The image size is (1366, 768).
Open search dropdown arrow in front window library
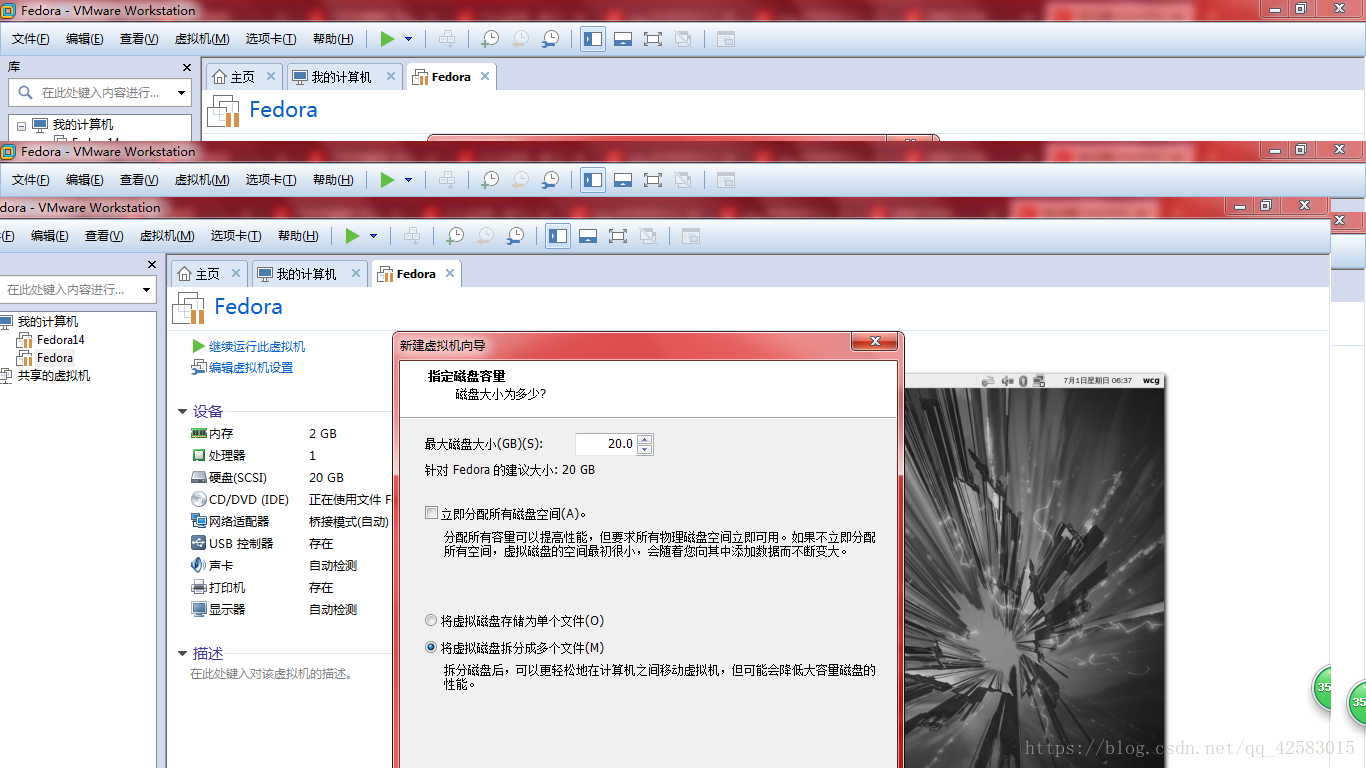pyautogui.click(x=147, y=290)
